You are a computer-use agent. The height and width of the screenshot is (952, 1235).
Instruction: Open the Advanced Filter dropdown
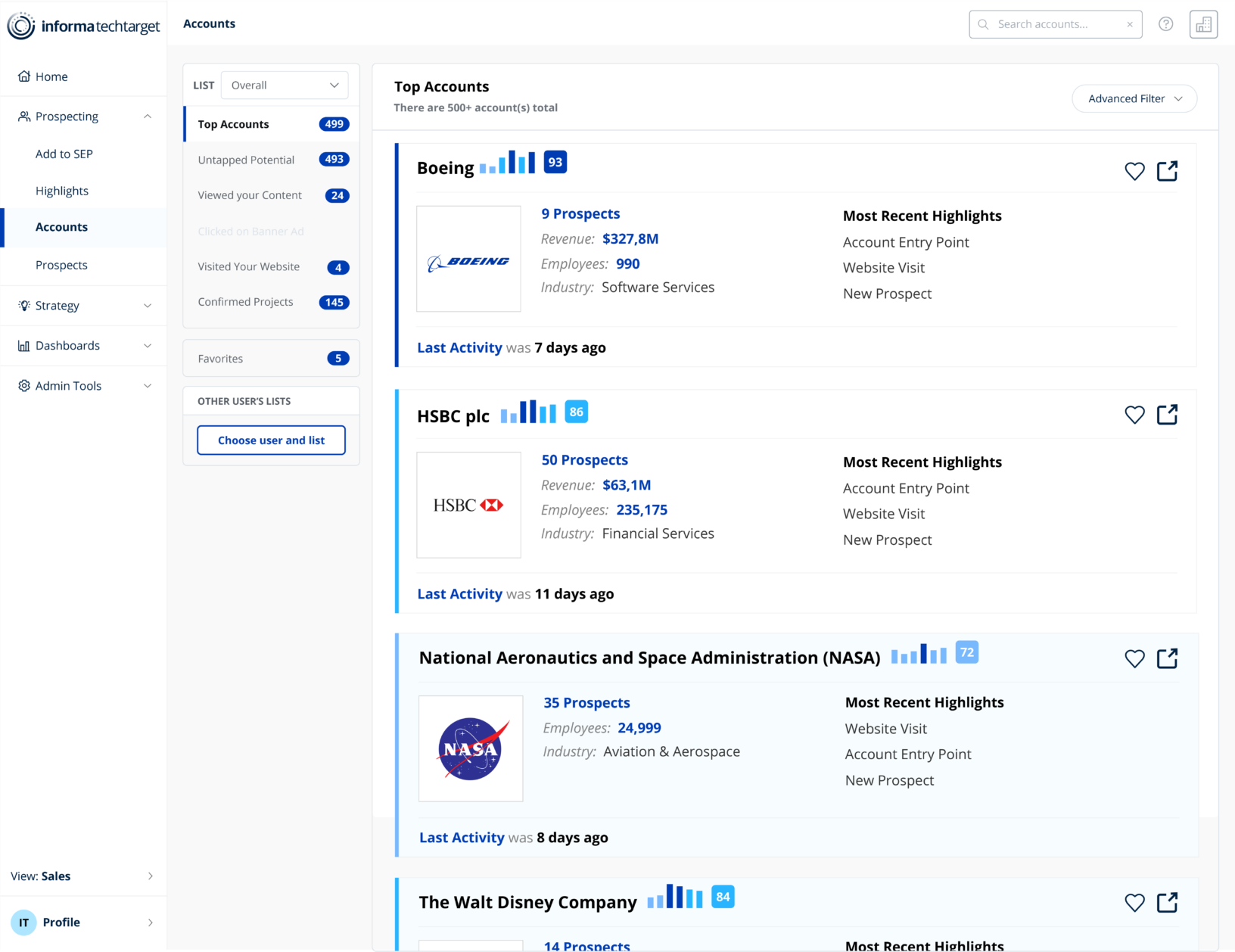[1134, 98]
